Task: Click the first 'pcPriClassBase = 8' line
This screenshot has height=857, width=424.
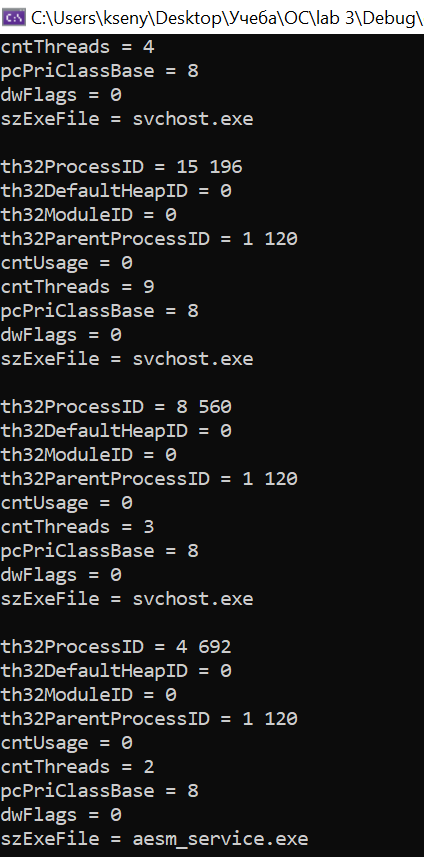Action: 99,71
